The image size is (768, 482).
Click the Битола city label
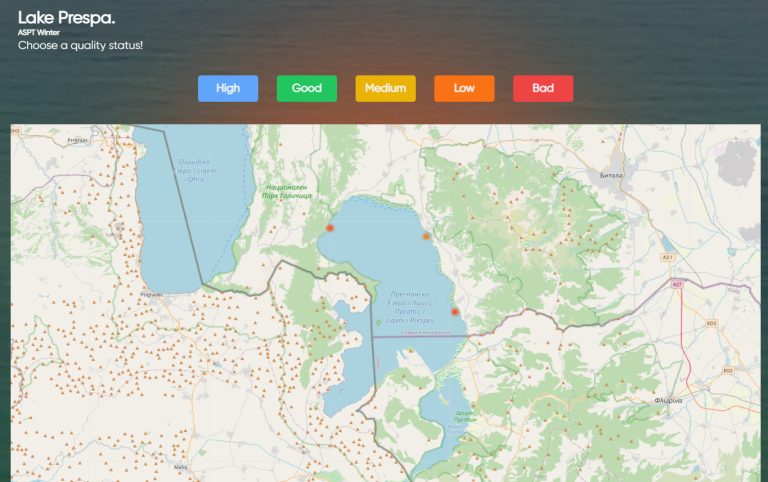(x=611, y=175)
